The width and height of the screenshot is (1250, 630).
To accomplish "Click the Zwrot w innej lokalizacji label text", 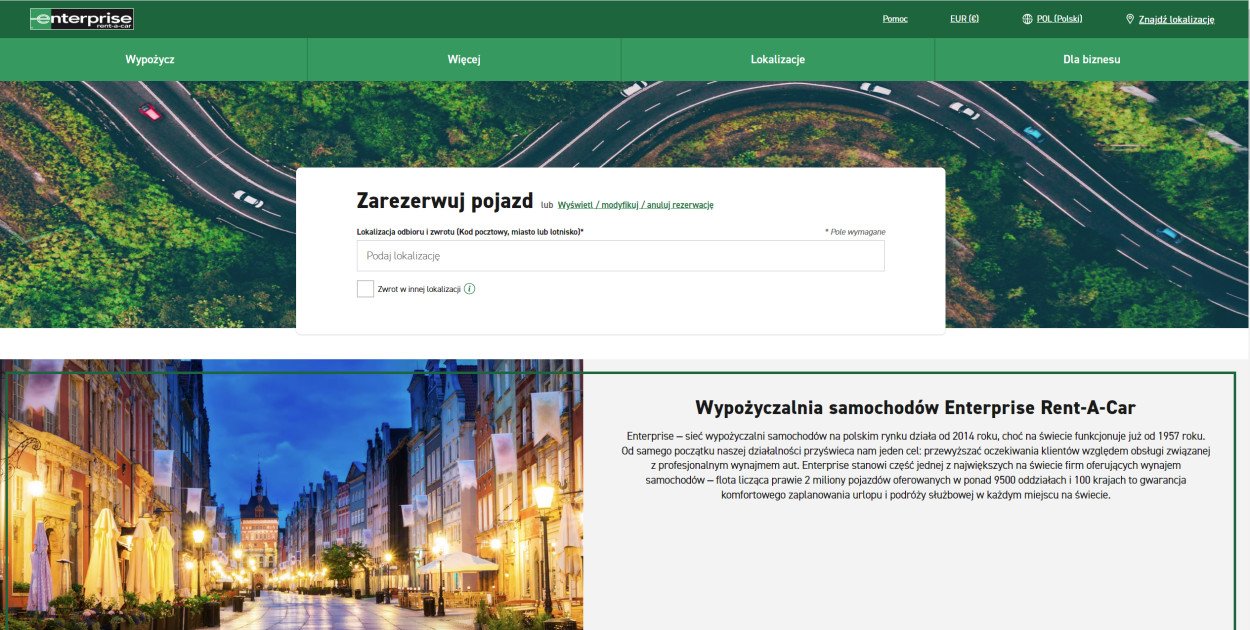I will [419, 289].
